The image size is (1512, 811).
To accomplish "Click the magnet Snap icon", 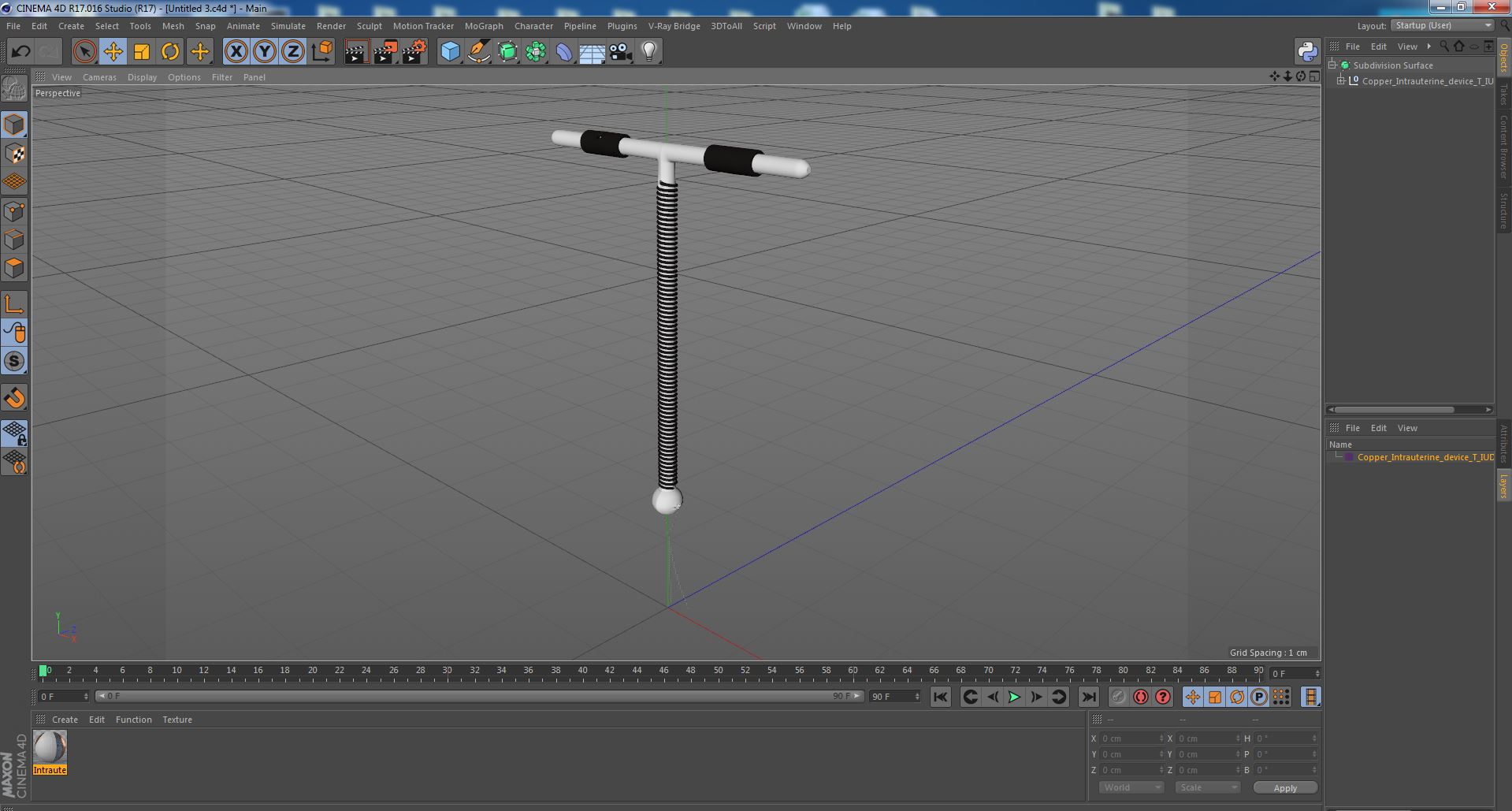I will pyautogui.click(x=14, y=398).
